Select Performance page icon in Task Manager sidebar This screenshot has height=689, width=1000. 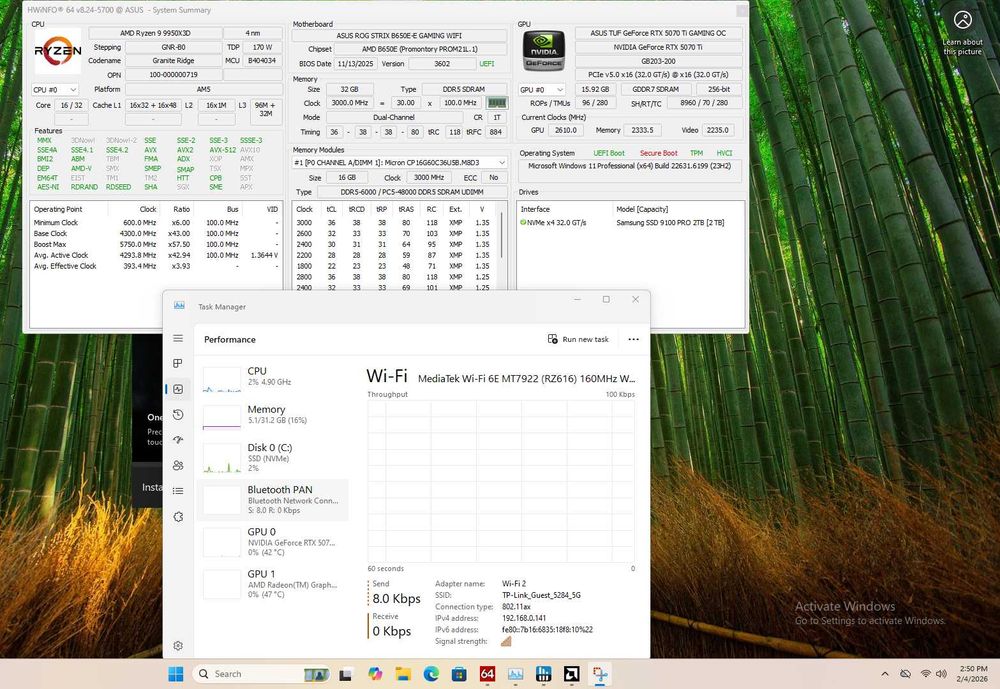tap(178, 389)
